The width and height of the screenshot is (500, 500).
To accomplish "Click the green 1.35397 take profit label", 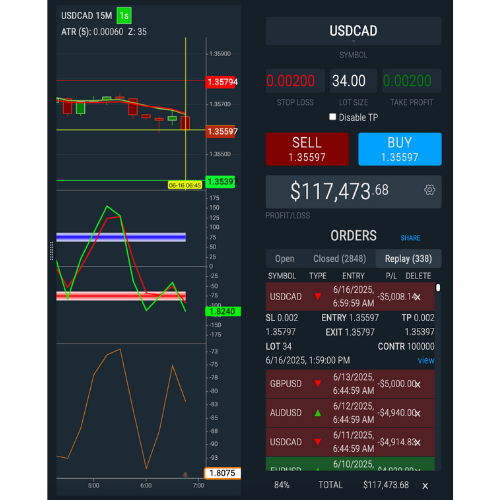I will pyautogui.click(x=221, y=182).
